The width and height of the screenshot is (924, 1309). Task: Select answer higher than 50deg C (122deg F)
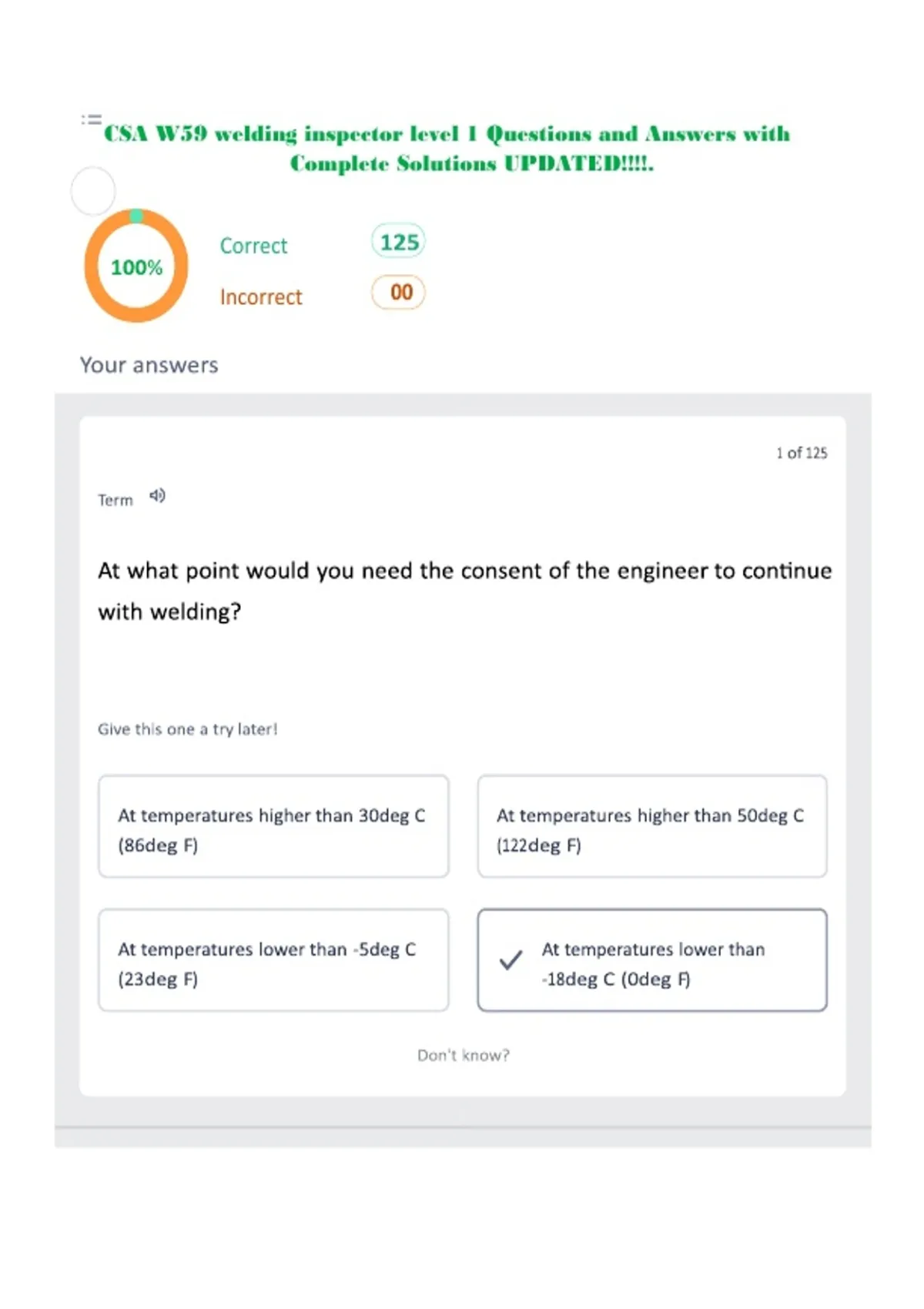click(x=652, y=826)
